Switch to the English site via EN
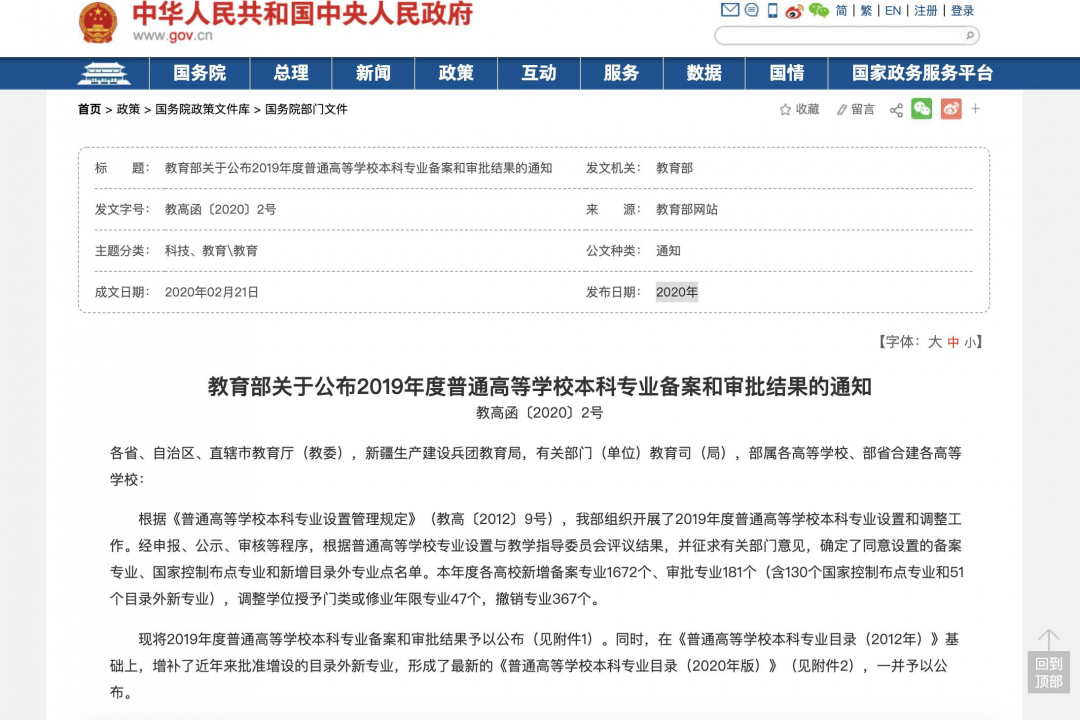Viewport: 1080px width, 720px height. [x=893, y=11]
